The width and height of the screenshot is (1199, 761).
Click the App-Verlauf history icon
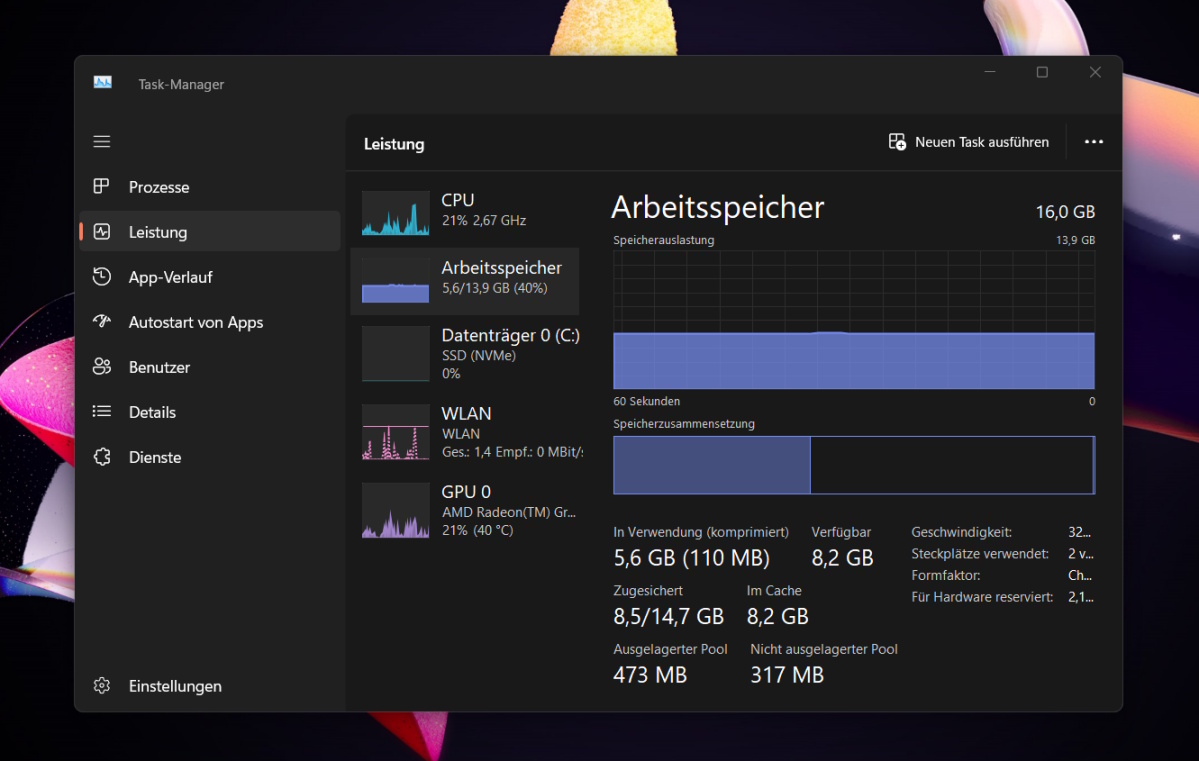pyautogui.click(x=101, y=277)
